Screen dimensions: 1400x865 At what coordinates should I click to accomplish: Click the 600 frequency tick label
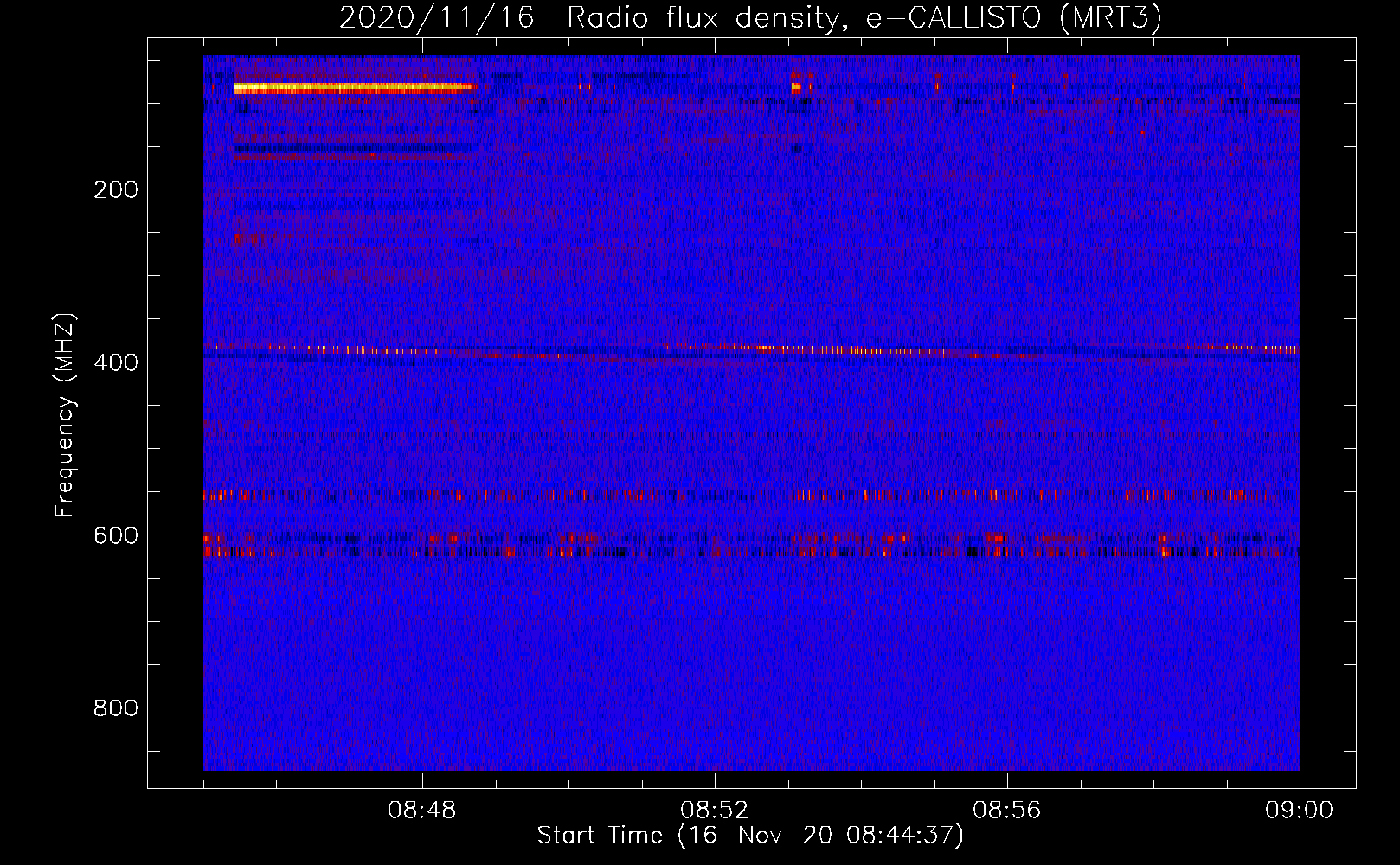(x=116, y=535)
